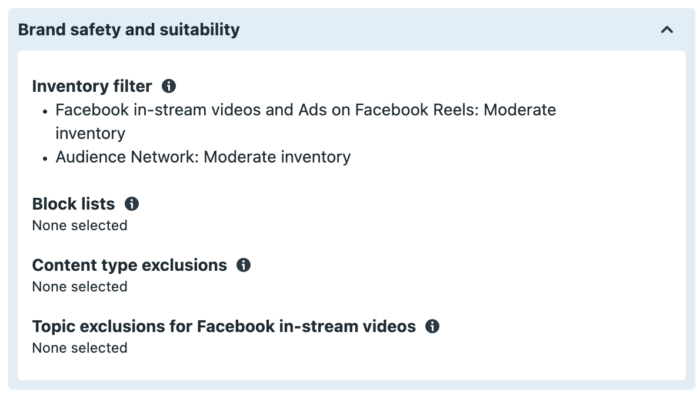
Task: Click the Audience Network label text
Action: pyautogui.click(x=127, y=157)
